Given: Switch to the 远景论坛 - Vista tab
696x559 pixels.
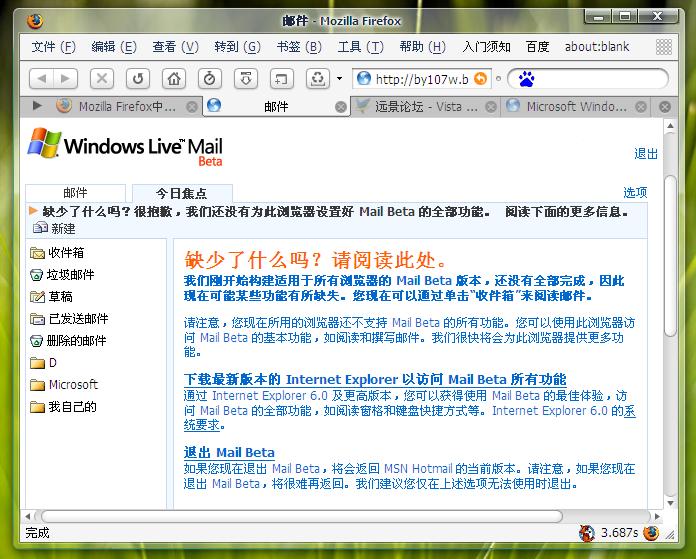Looking at the screenshot, I should [x=425, y=107].
